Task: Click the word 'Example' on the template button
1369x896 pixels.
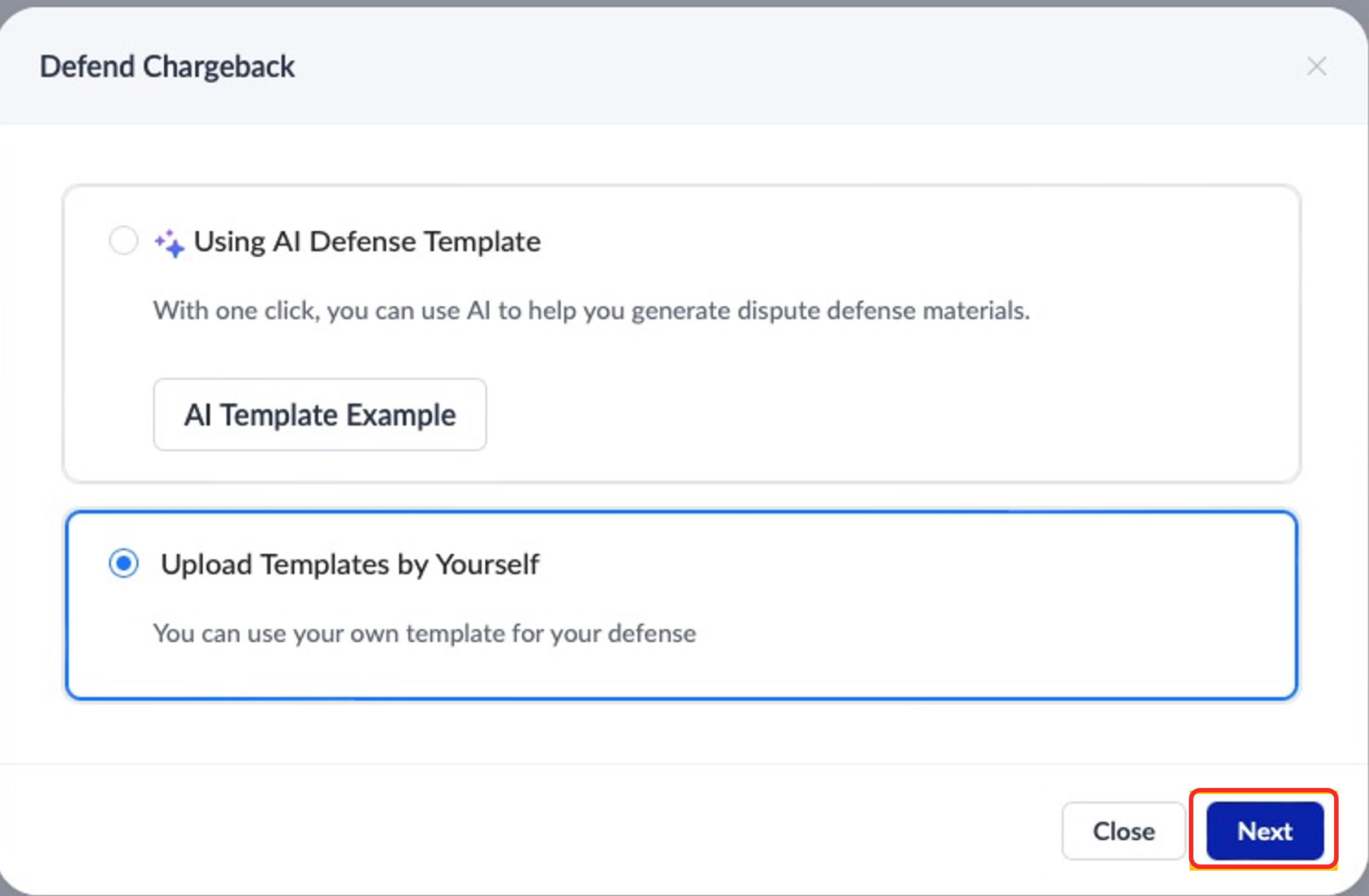Action: (401, 415)
